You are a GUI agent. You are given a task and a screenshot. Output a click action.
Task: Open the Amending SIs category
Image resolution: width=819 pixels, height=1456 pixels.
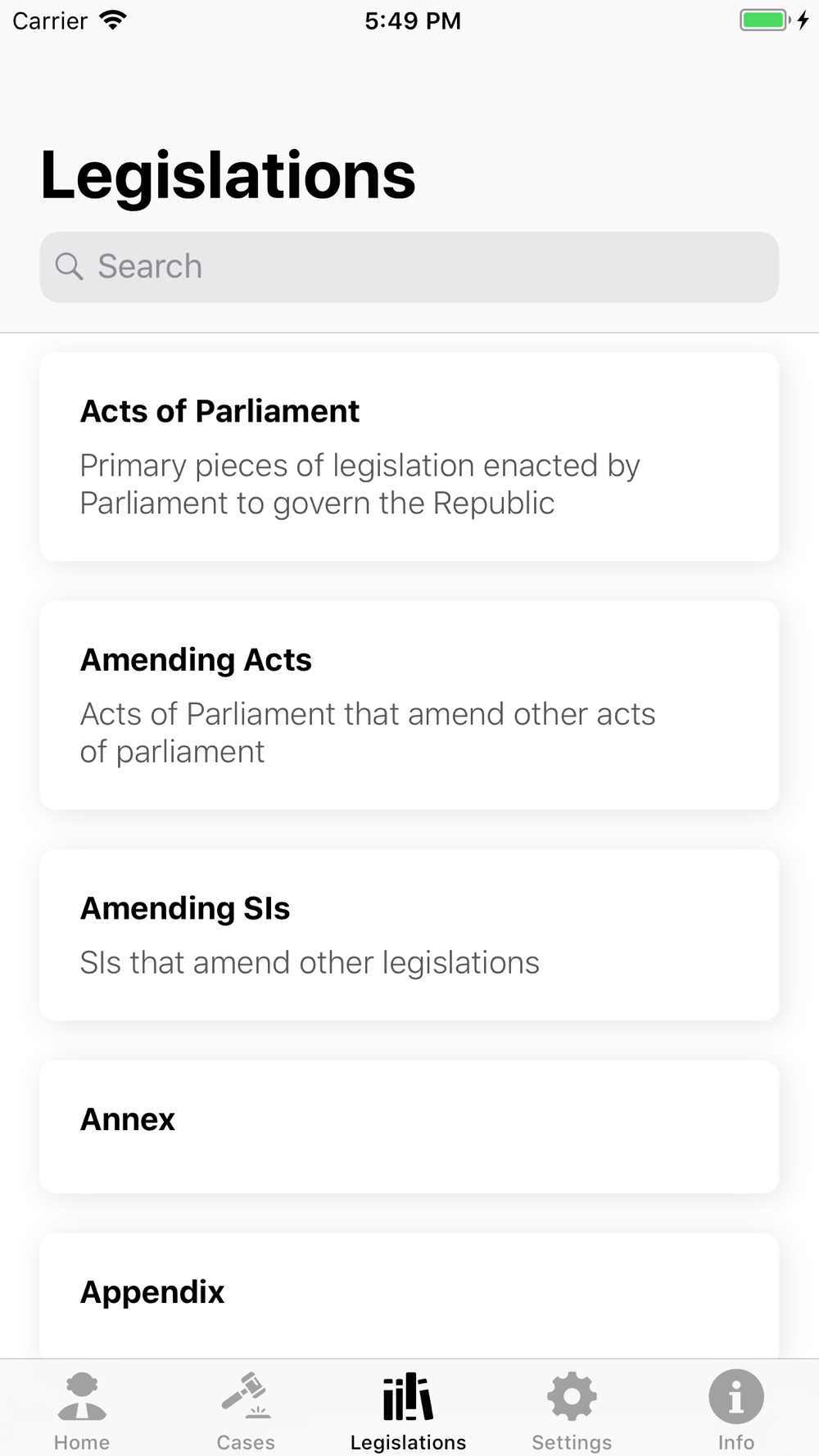tap(409, 934)
